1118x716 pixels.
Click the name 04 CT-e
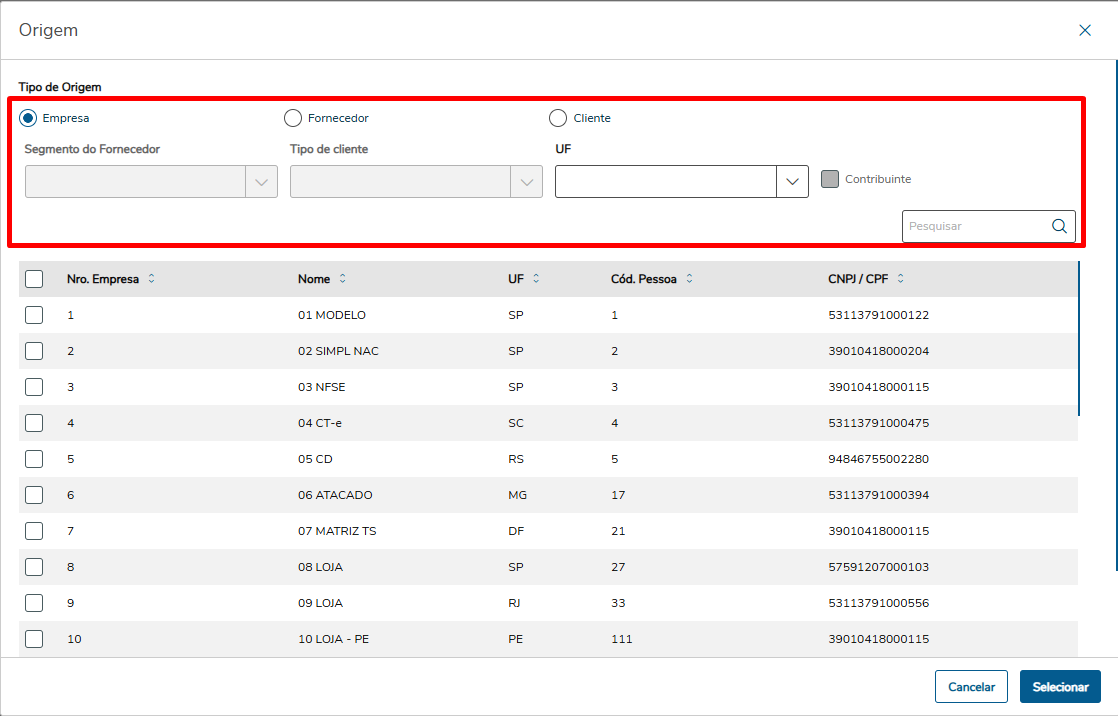pos(319,423)
